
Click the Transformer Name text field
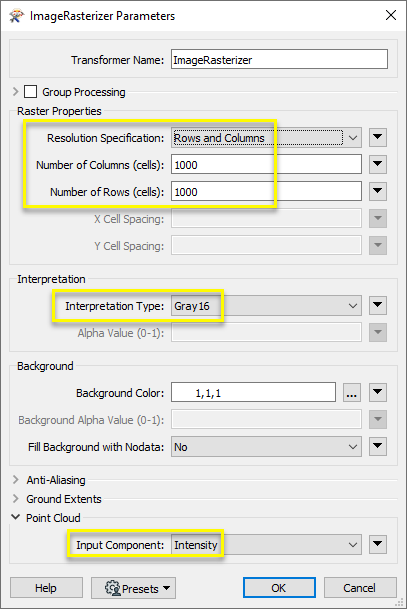pos(279,59)
